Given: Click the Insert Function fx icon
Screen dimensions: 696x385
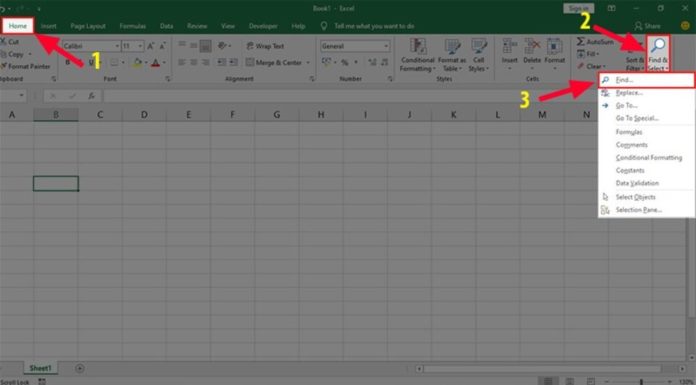Looking at the screenshot, I should coord(91,96).
